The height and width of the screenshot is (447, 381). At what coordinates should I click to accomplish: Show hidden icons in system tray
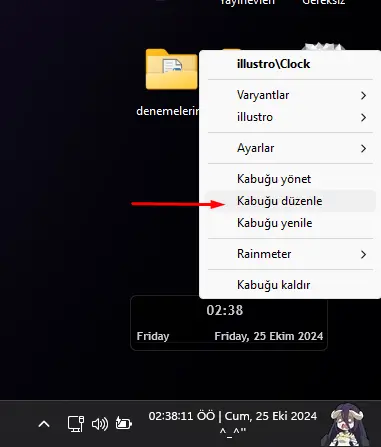(x=44, y=424)
